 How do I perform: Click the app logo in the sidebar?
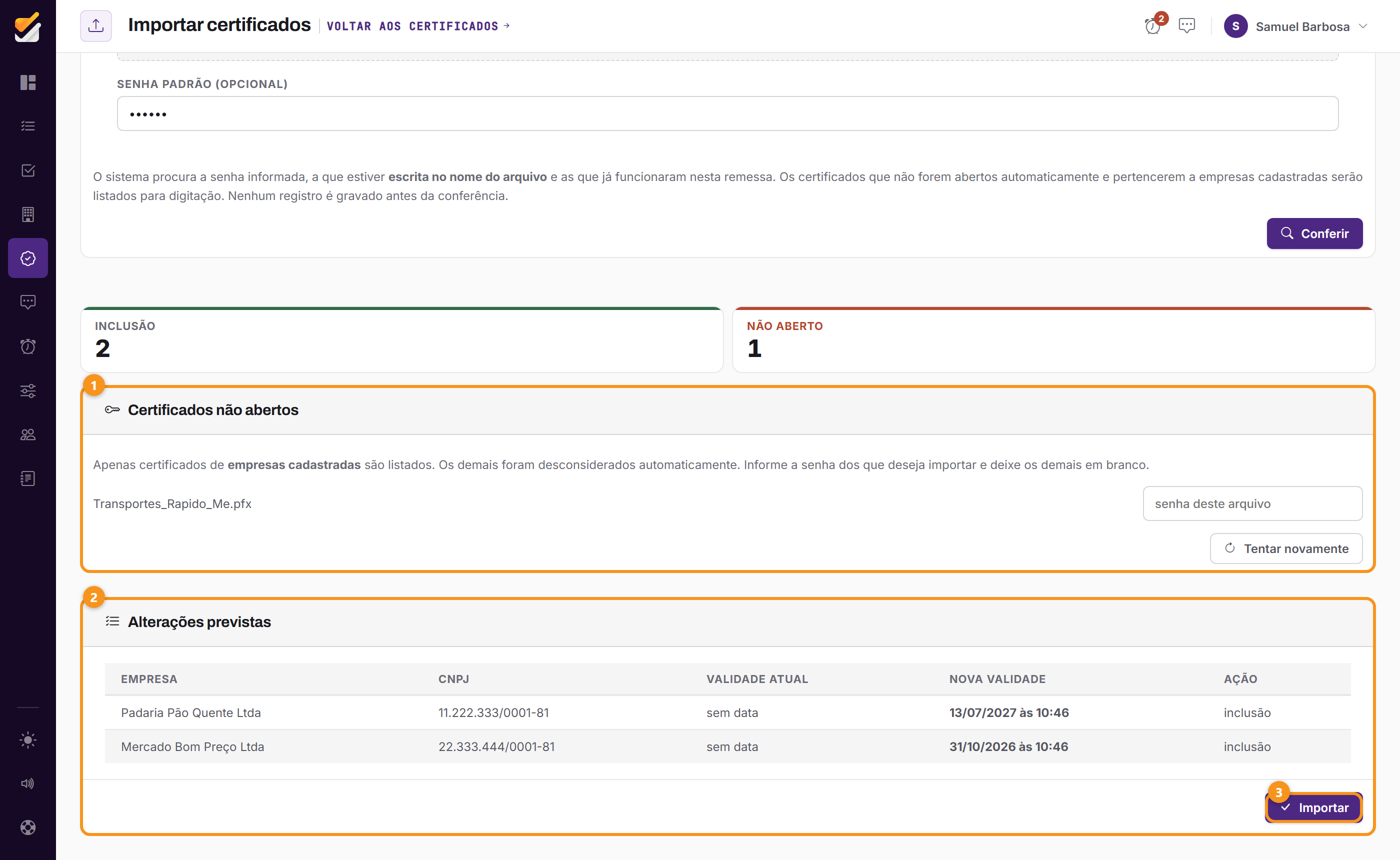[28, 26]
